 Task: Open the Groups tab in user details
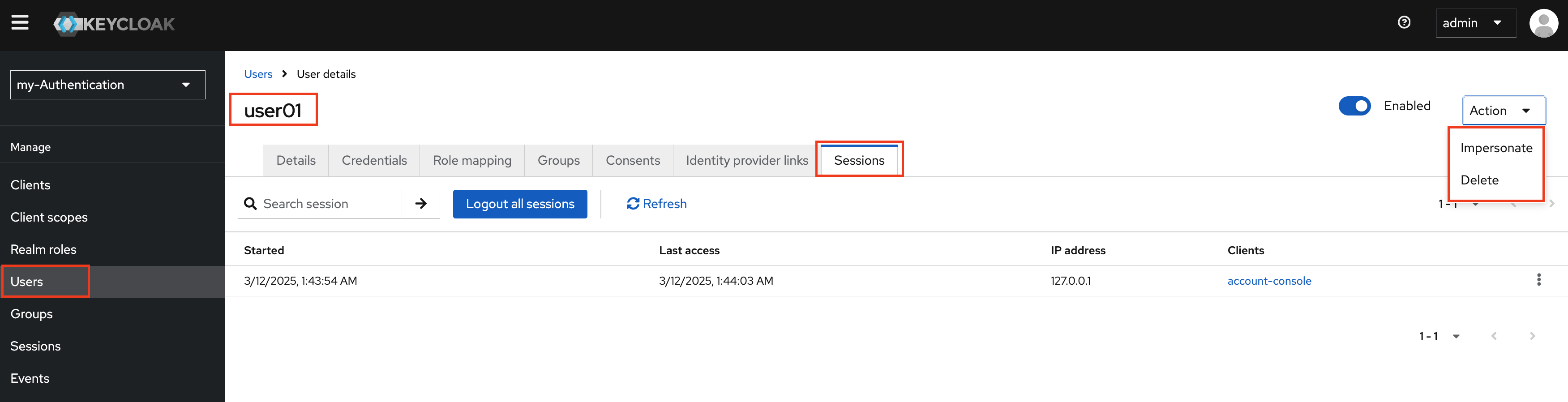[x=558, y=161]
